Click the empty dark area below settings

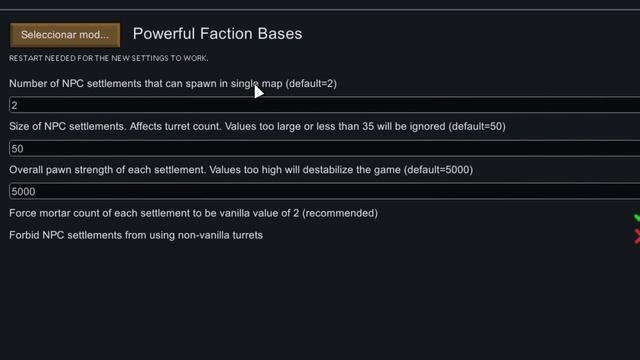click(320, 302)
